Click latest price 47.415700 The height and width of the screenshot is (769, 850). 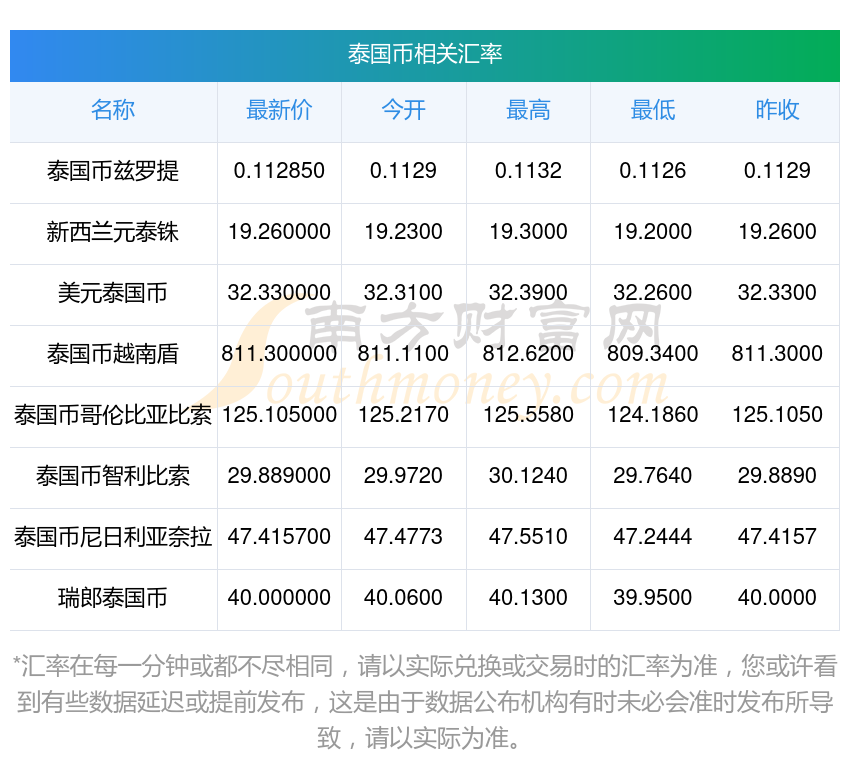[279, 537]
